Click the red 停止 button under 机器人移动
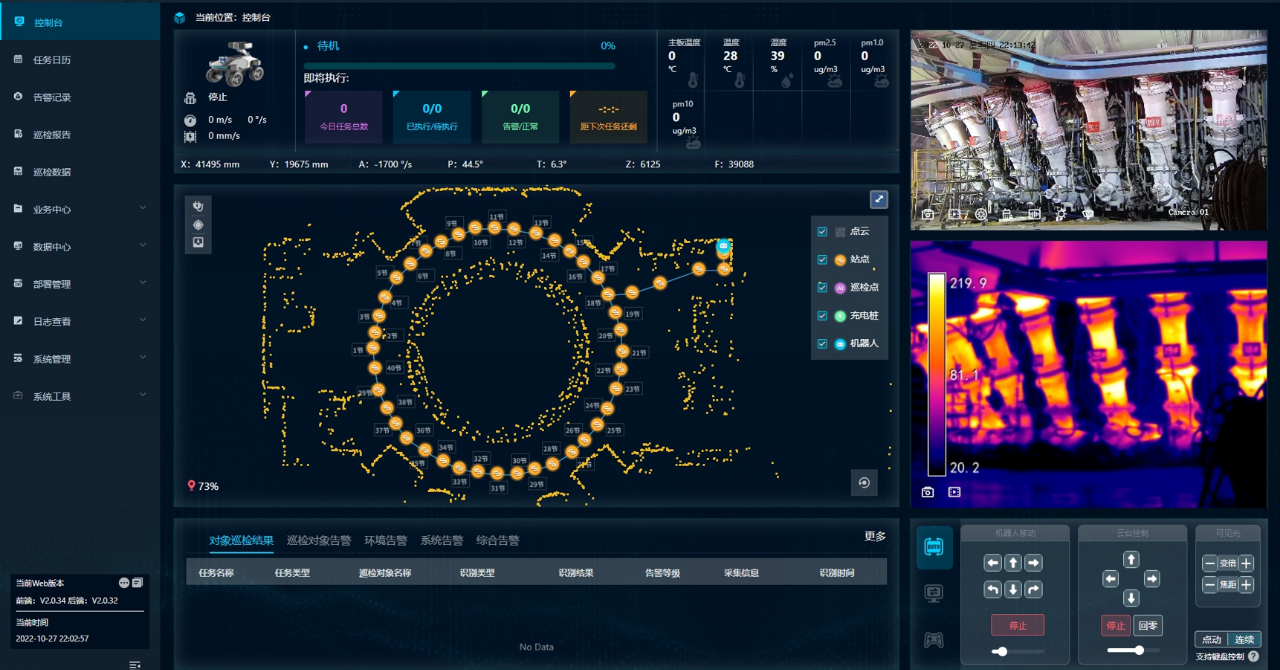Viewport: 1280px width, 670px height. point(1017,626)
